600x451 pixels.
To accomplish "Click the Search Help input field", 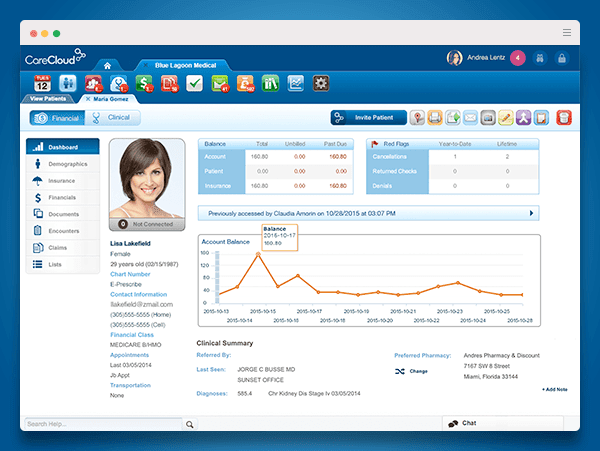I will click(x=103, y=424).
